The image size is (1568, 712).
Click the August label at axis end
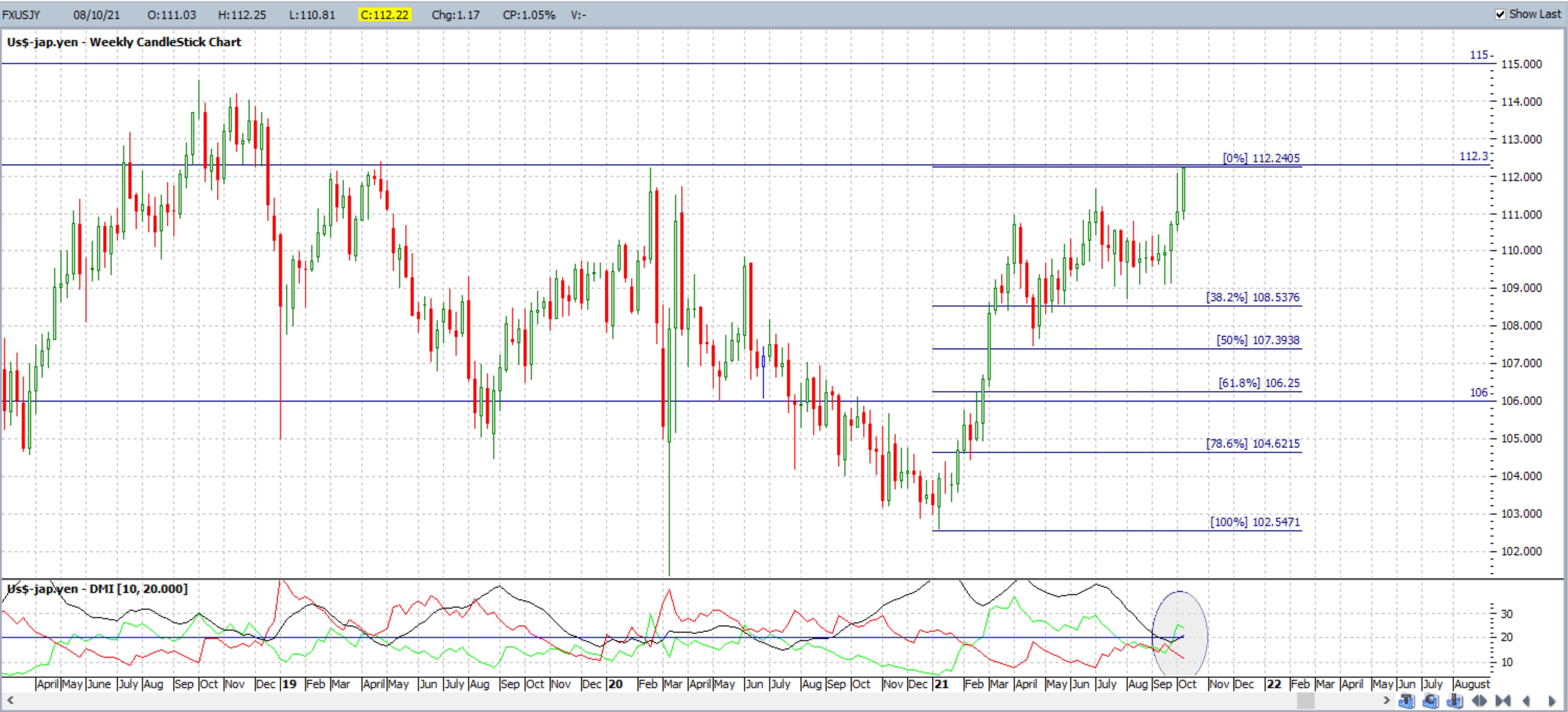tap(1472, 684)
